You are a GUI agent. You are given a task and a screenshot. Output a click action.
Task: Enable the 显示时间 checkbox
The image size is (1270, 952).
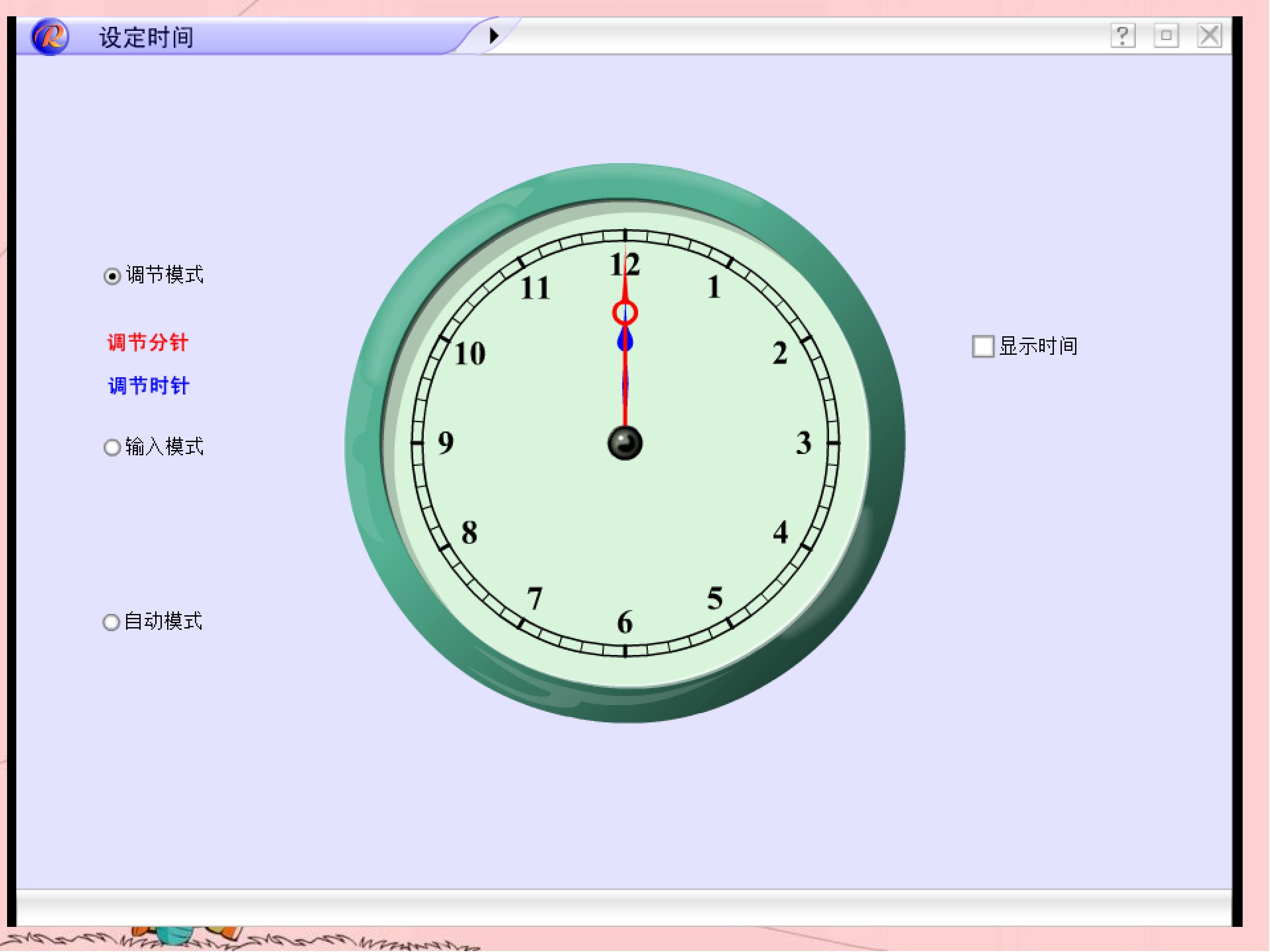pyautogui.click(x=982, y=346)
